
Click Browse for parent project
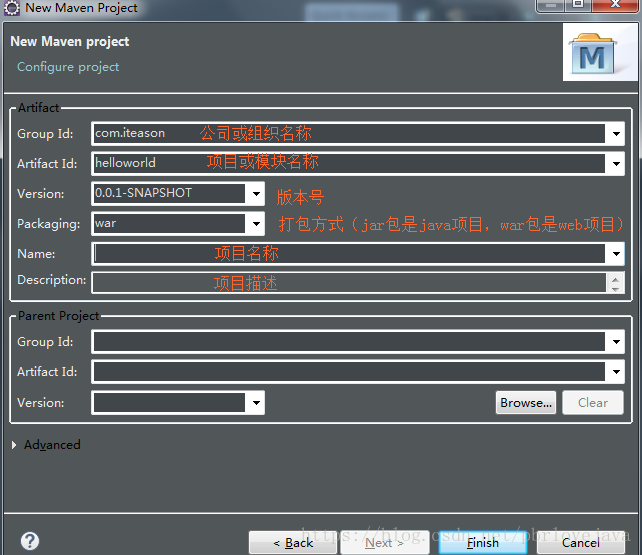[526, 403]
